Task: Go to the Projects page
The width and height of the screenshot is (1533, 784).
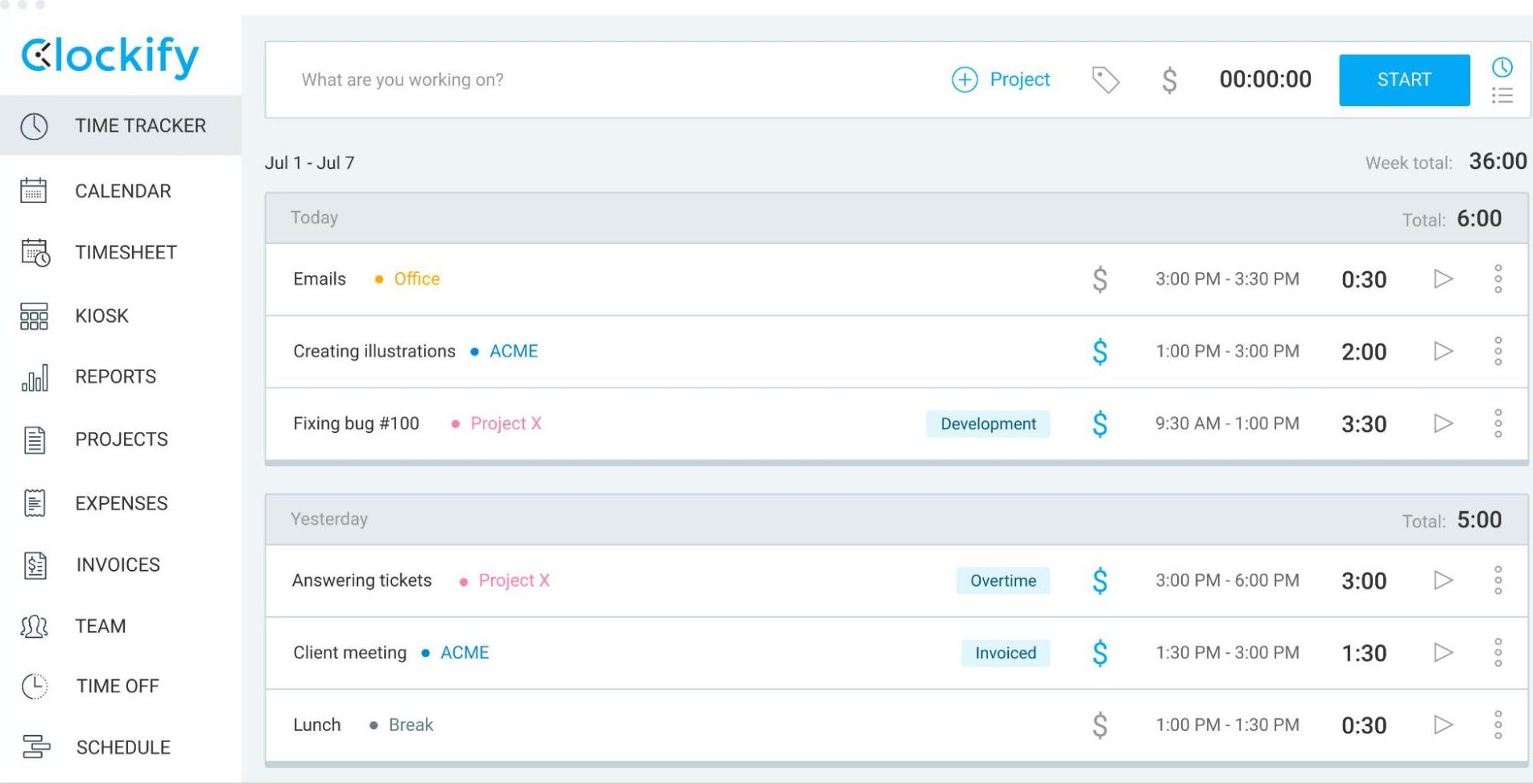Action: point(122,439)
